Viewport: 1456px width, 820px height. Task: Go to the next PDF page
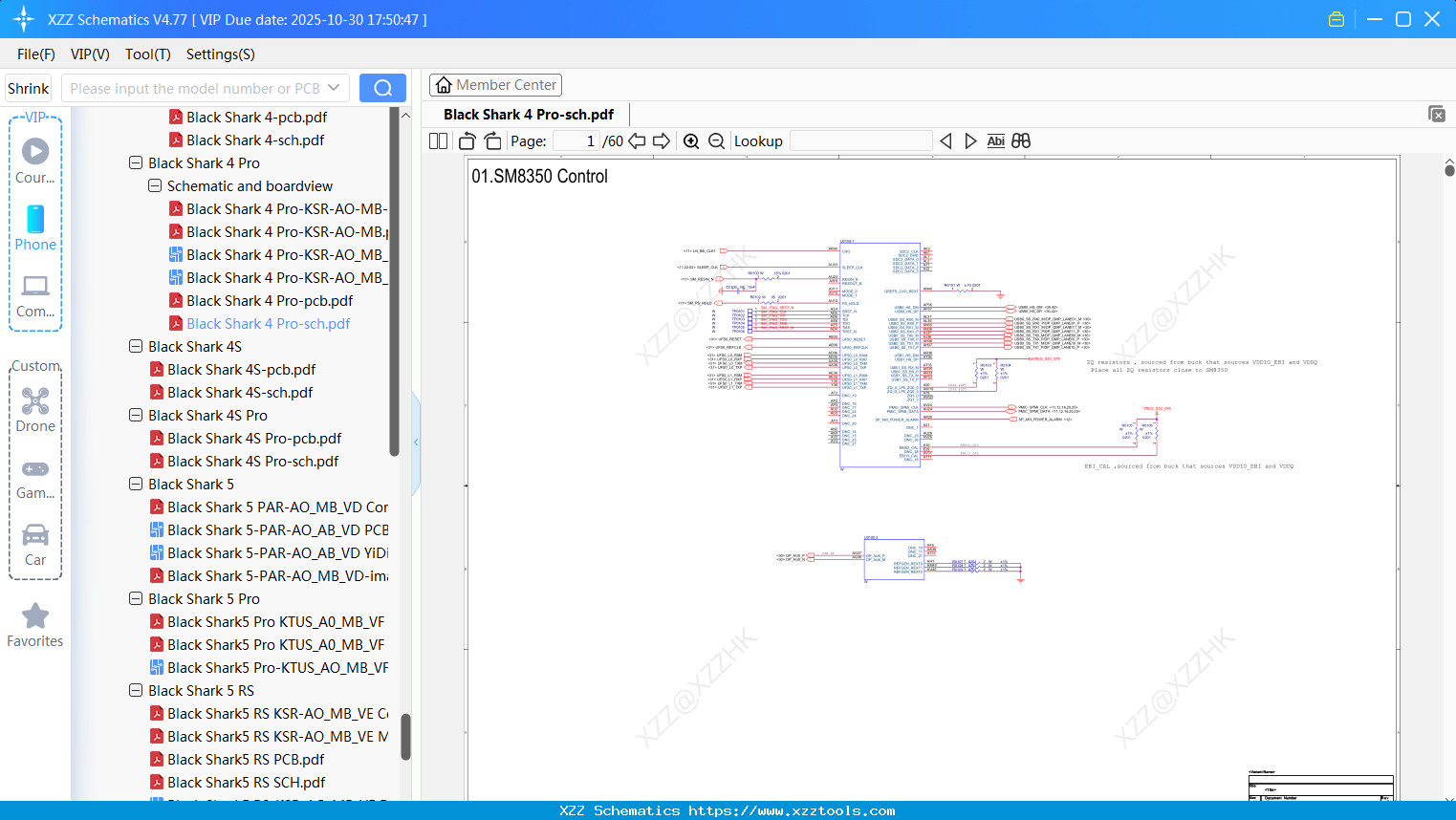[662, 141]
